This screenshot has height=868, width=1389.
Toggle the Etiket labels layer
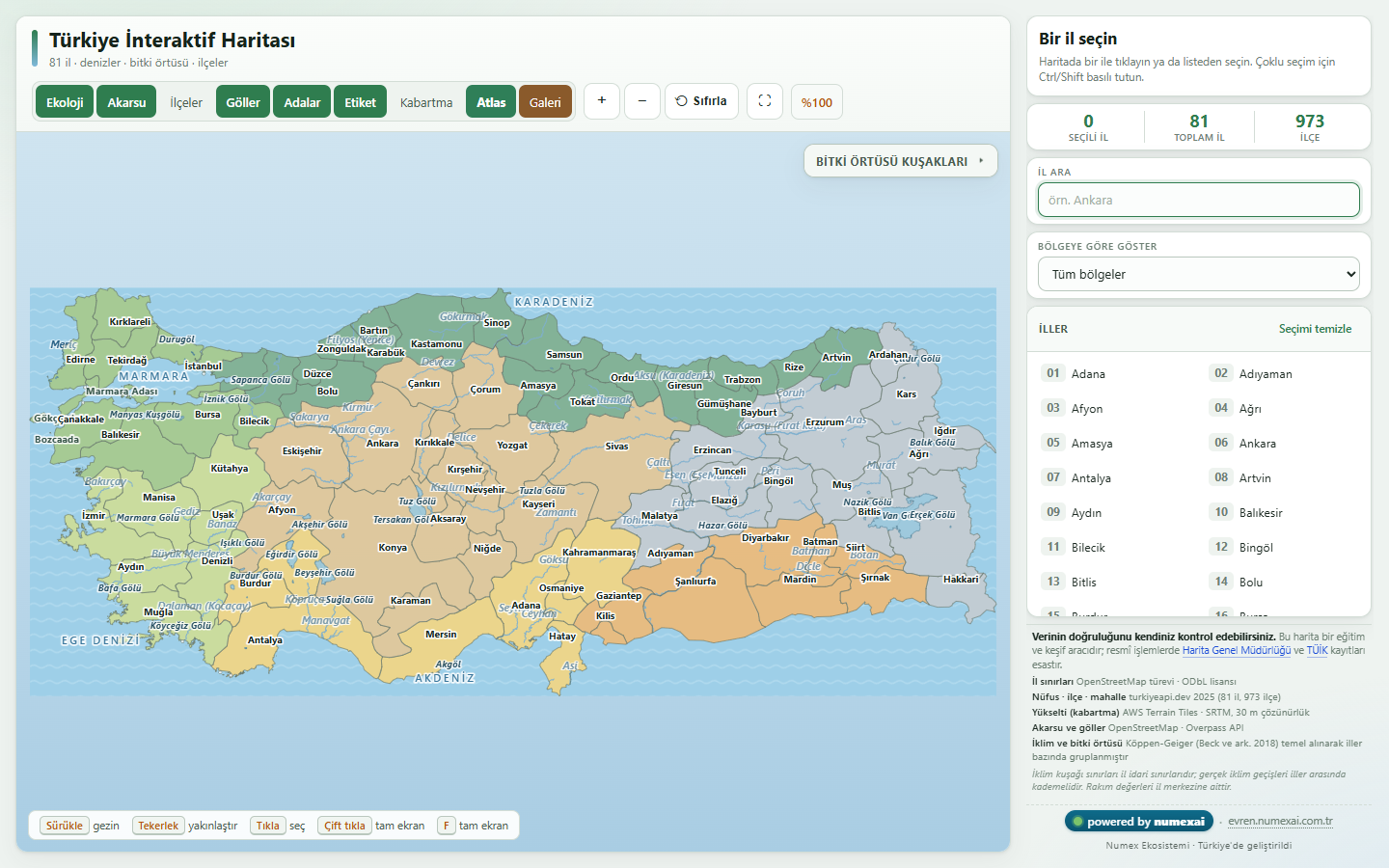click(x=361, y=102)
